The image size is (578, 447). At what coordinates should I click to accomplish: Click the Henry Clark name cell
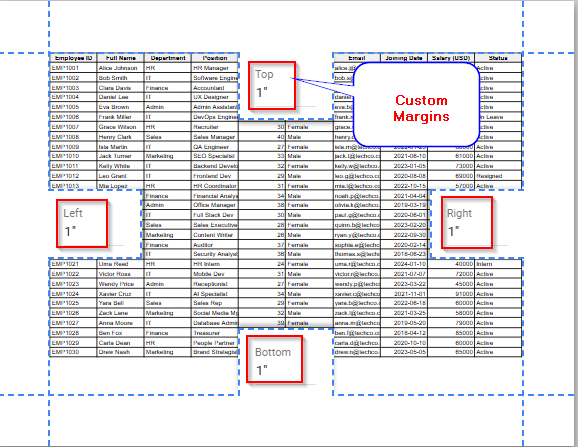tap(121, 137)
